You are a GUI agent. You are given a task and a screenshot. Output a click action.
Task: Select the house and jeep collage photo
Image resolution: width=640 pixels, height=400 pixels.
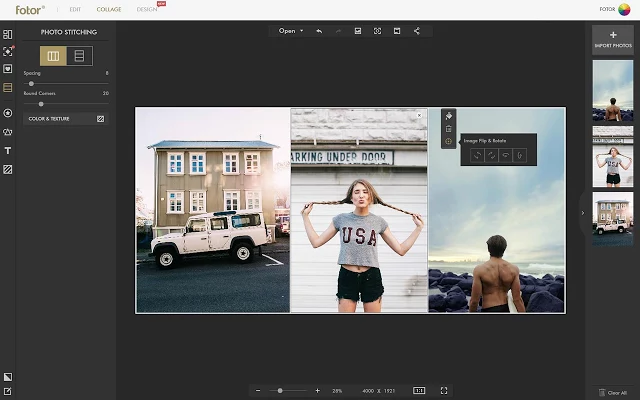tap(213, 210)
